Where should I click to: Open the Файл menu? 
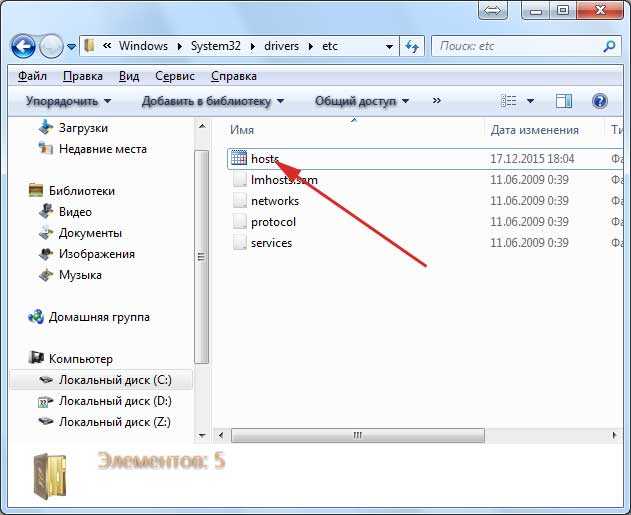[x=34, y=75]
